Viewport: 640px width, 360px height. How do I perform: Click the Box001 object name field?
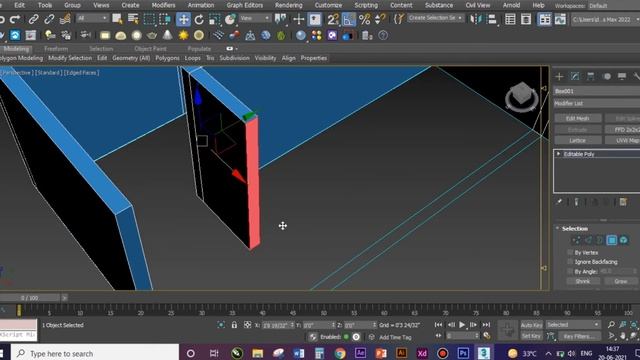click(x=597, y=91)
